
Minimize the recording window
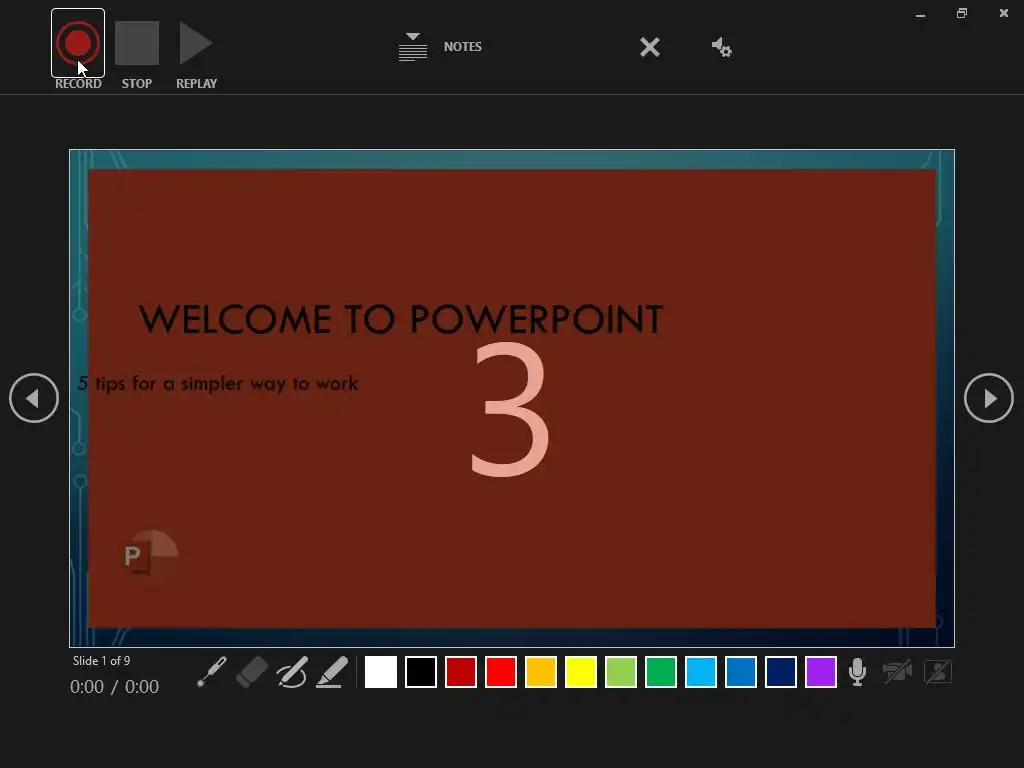[x=920, y=14]
